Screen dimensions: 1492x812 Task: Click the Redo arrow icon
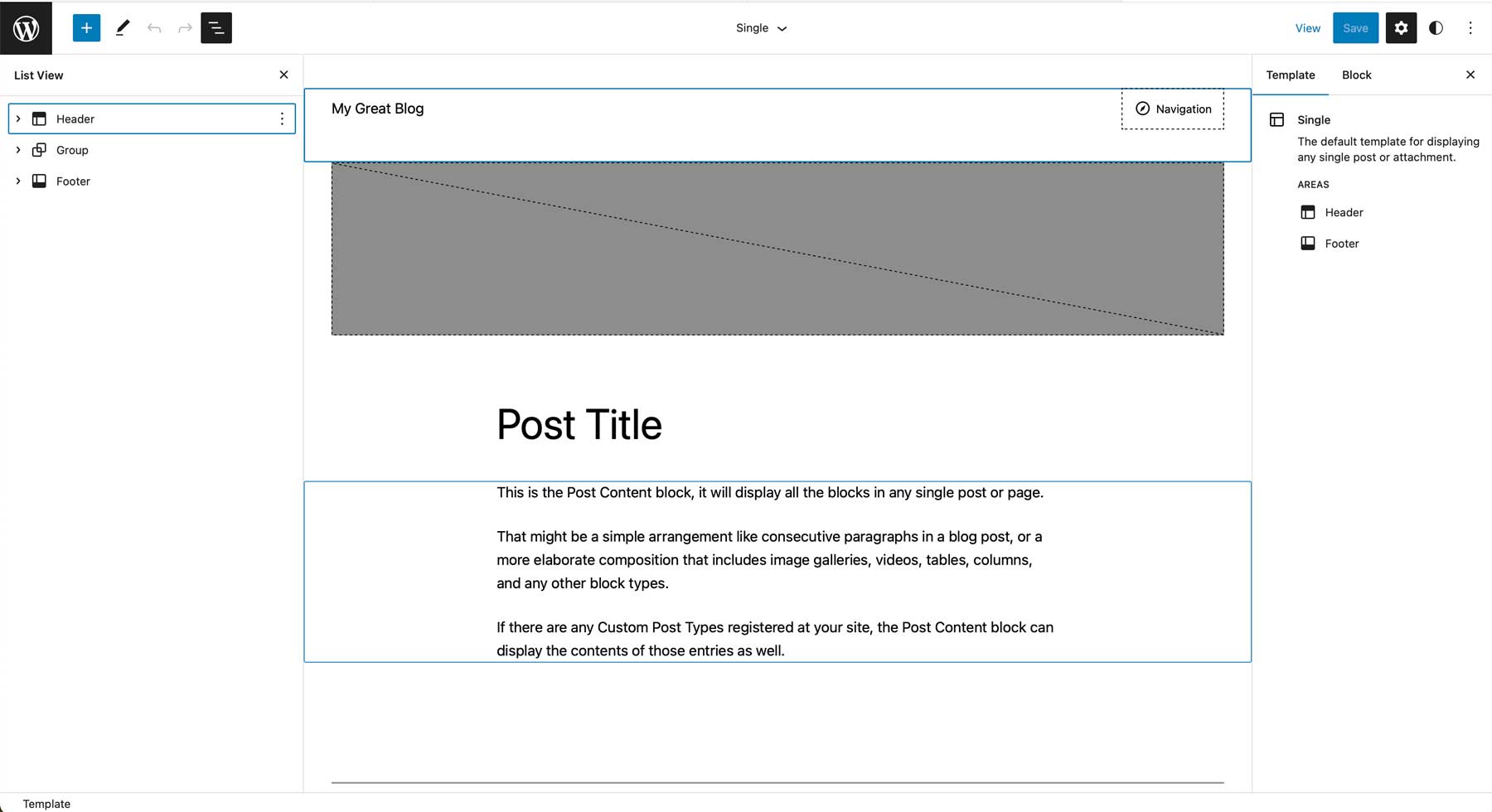tap(183, 27)
